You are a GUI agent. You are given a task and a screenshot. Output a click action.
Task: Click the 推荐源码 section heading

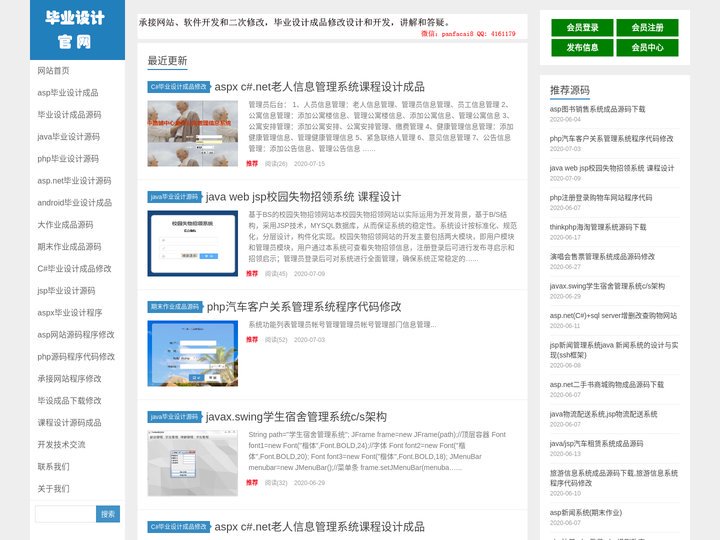click(570, 90)
